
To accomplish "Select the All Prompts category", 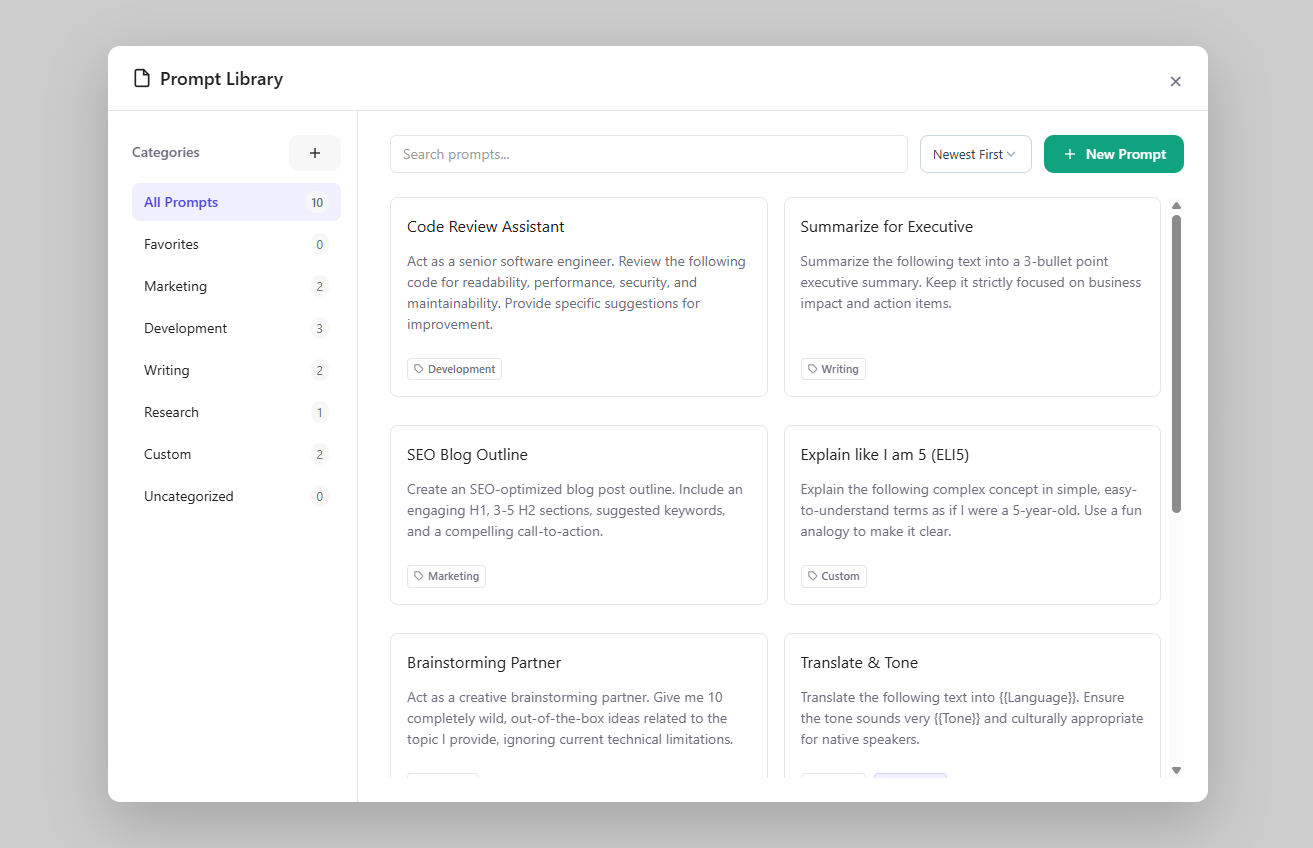I will (x=236, y=202).
